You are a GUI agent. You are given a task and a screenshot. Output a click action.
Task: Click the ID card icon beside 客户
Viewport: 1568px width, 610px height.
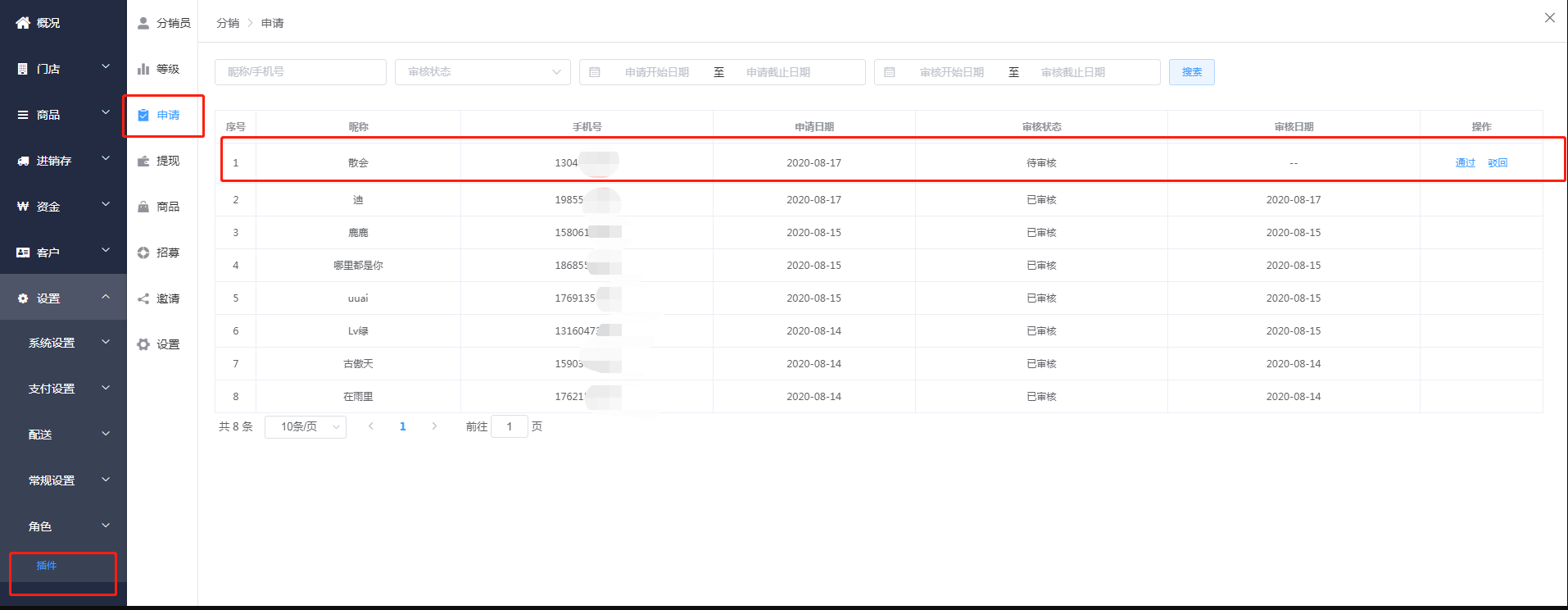coord(23,253)
